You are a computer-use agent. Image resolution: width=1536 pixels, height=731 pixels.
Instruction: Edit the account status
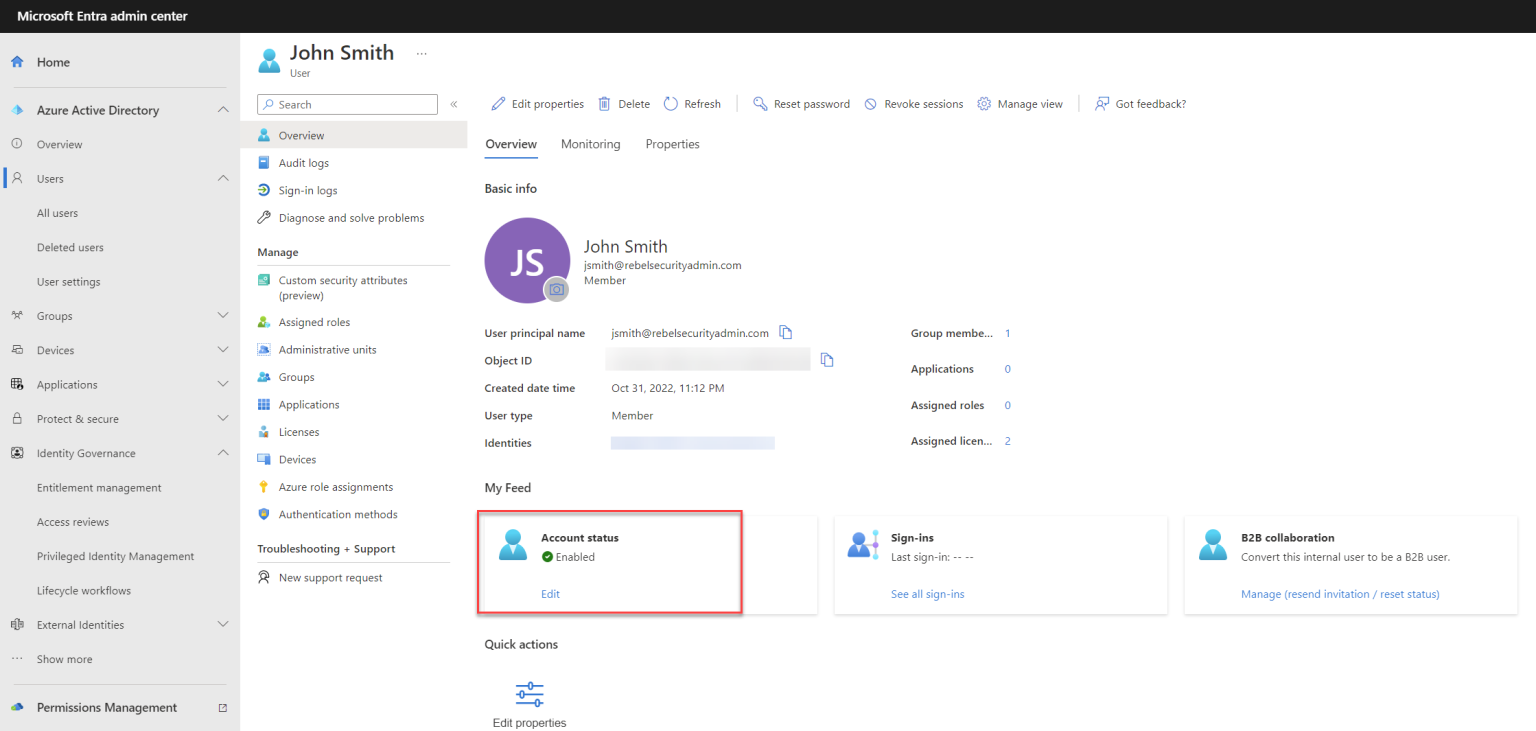tap(550, 593)
